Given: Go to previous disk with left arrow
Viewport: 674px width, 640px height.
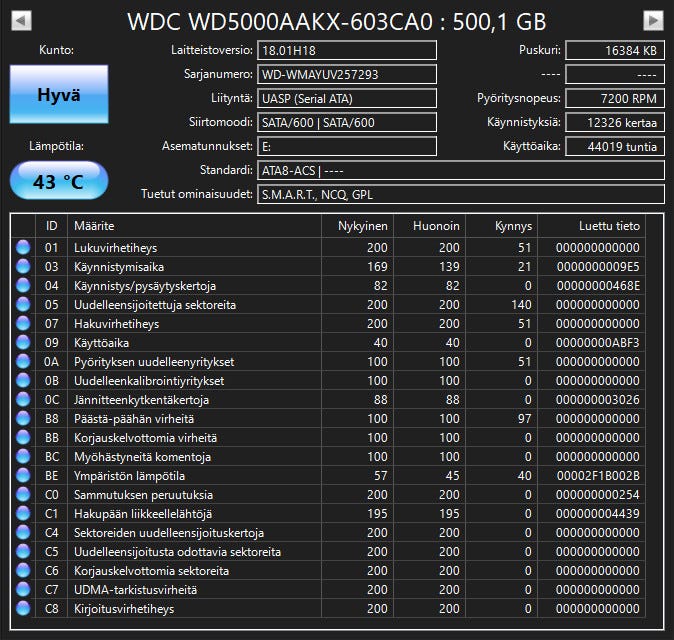Looking at the screenshot, I should tap(21, 21).
